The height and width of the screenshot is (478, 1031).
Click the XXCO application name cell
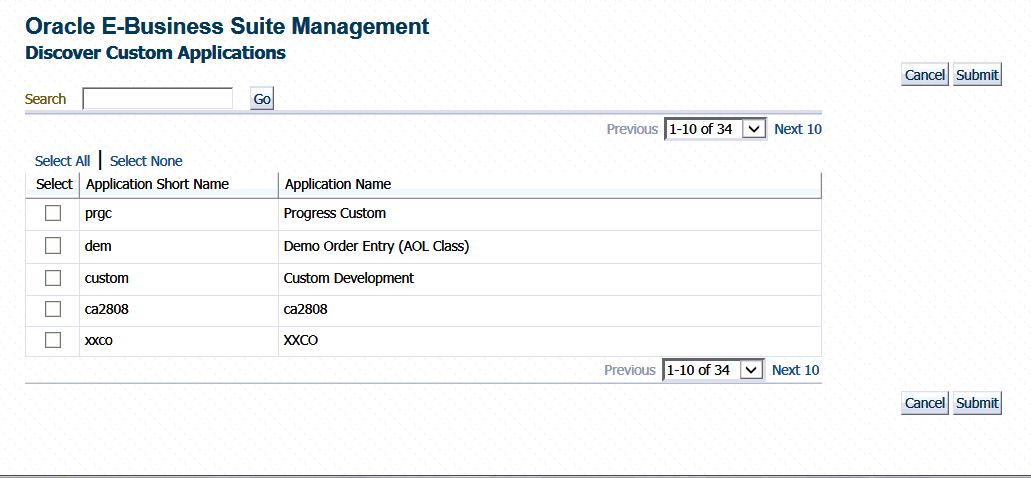(550, 341)
